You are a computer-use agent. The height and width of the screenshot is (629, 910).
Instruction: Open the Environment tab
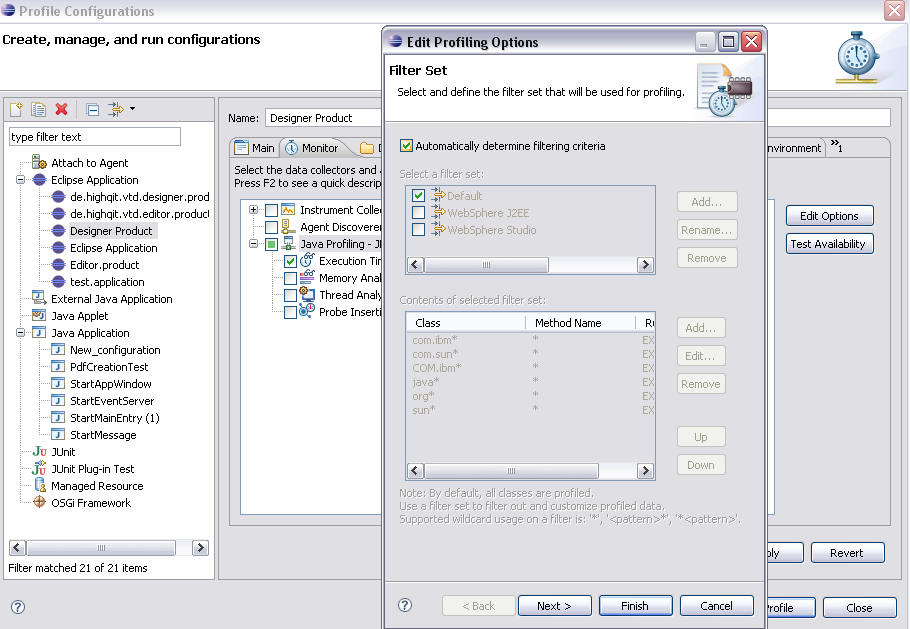point(794,148)
